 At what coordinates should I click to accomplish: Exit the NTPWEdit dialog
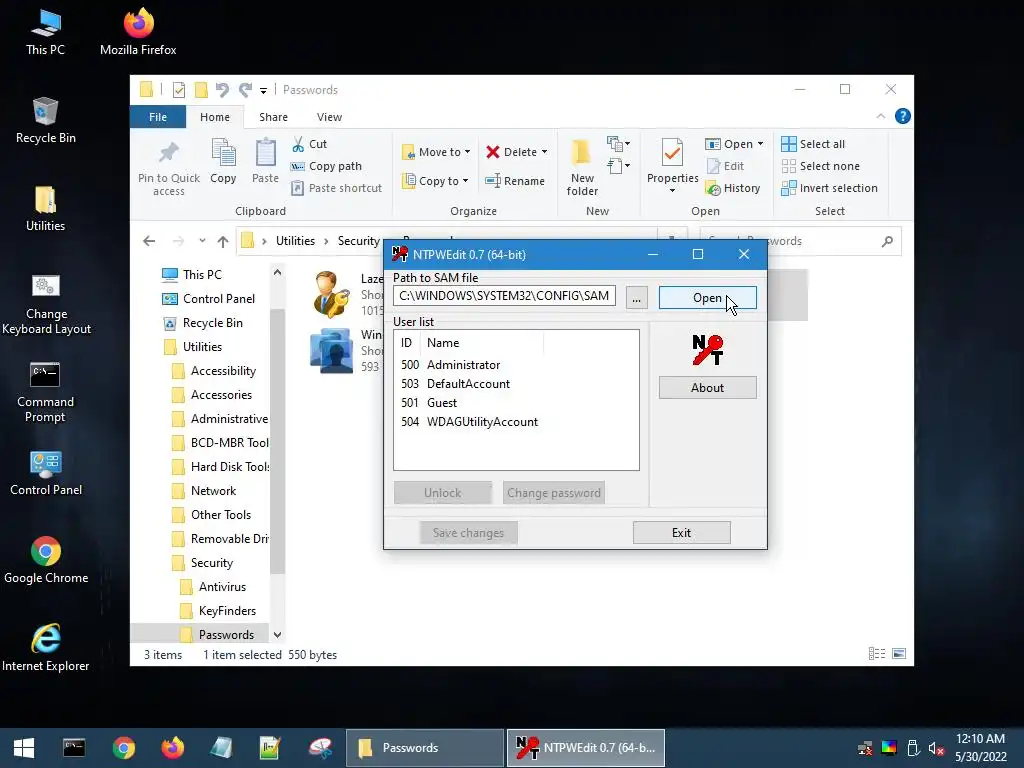point(681,532)
